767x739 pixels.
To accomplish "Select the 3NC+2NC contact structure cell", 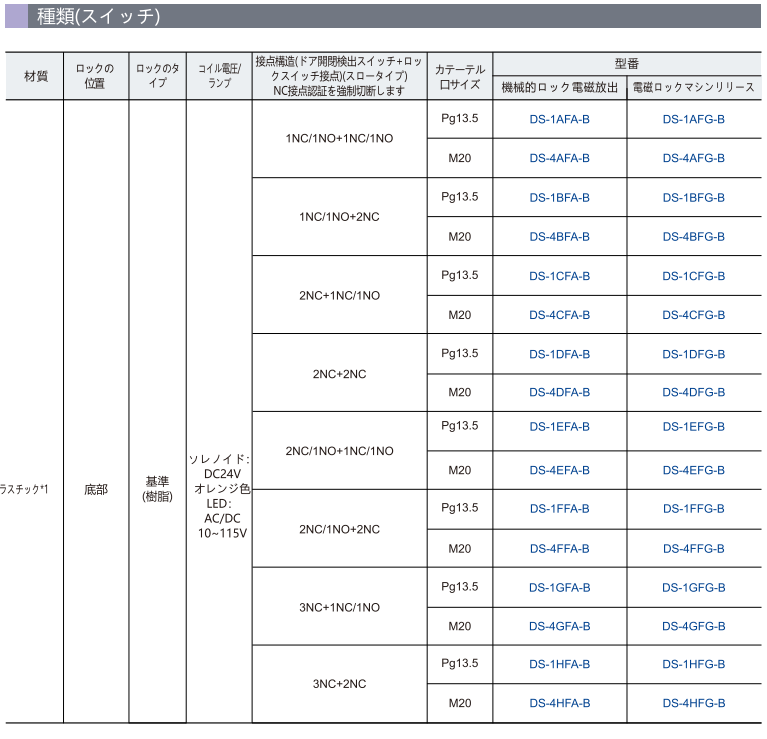I will coord(339,685).
